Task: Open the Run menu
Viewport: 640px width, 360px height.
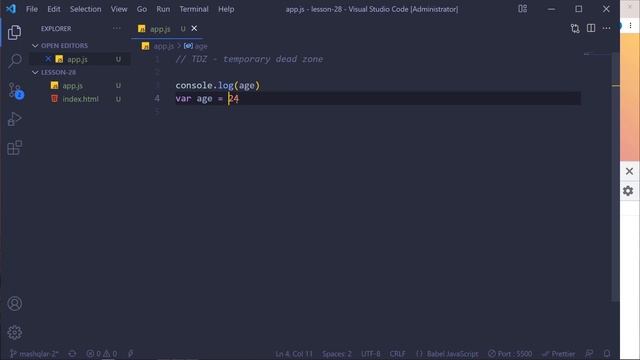Action: [x=163, y=9]
